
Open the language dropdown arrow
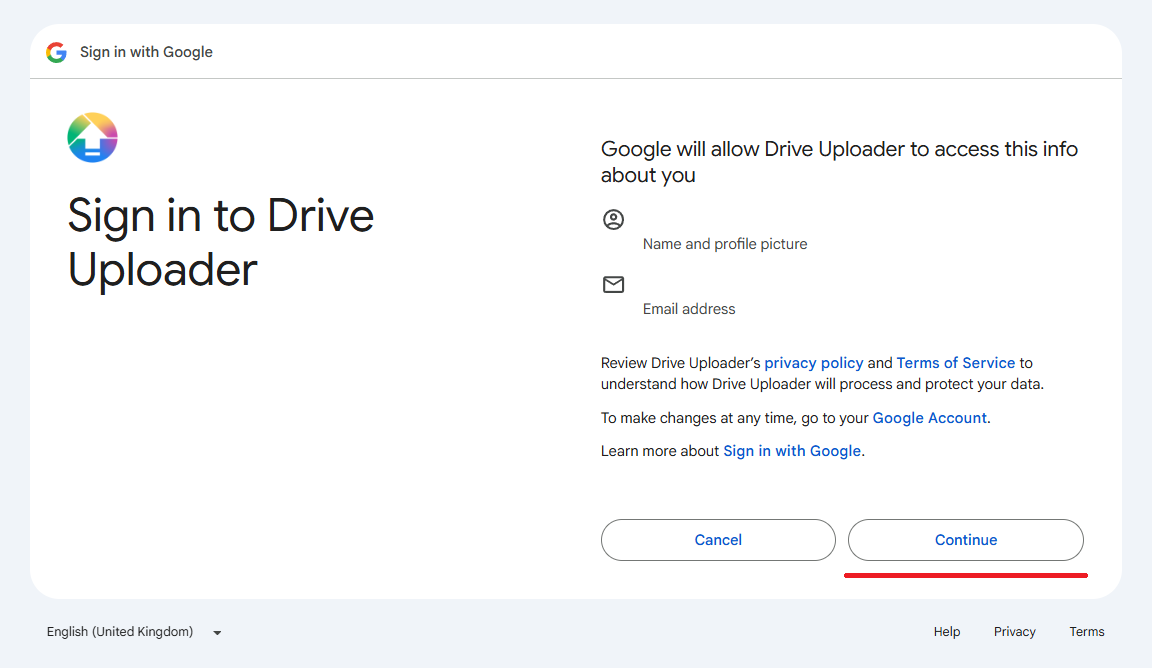point(217,633)
